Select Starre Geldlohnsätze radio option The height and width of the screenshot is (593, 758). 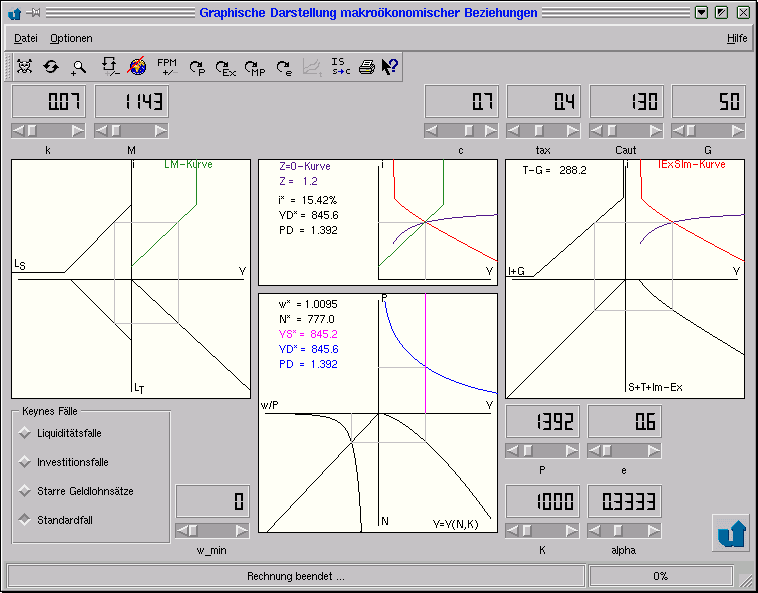coord(24,491)
